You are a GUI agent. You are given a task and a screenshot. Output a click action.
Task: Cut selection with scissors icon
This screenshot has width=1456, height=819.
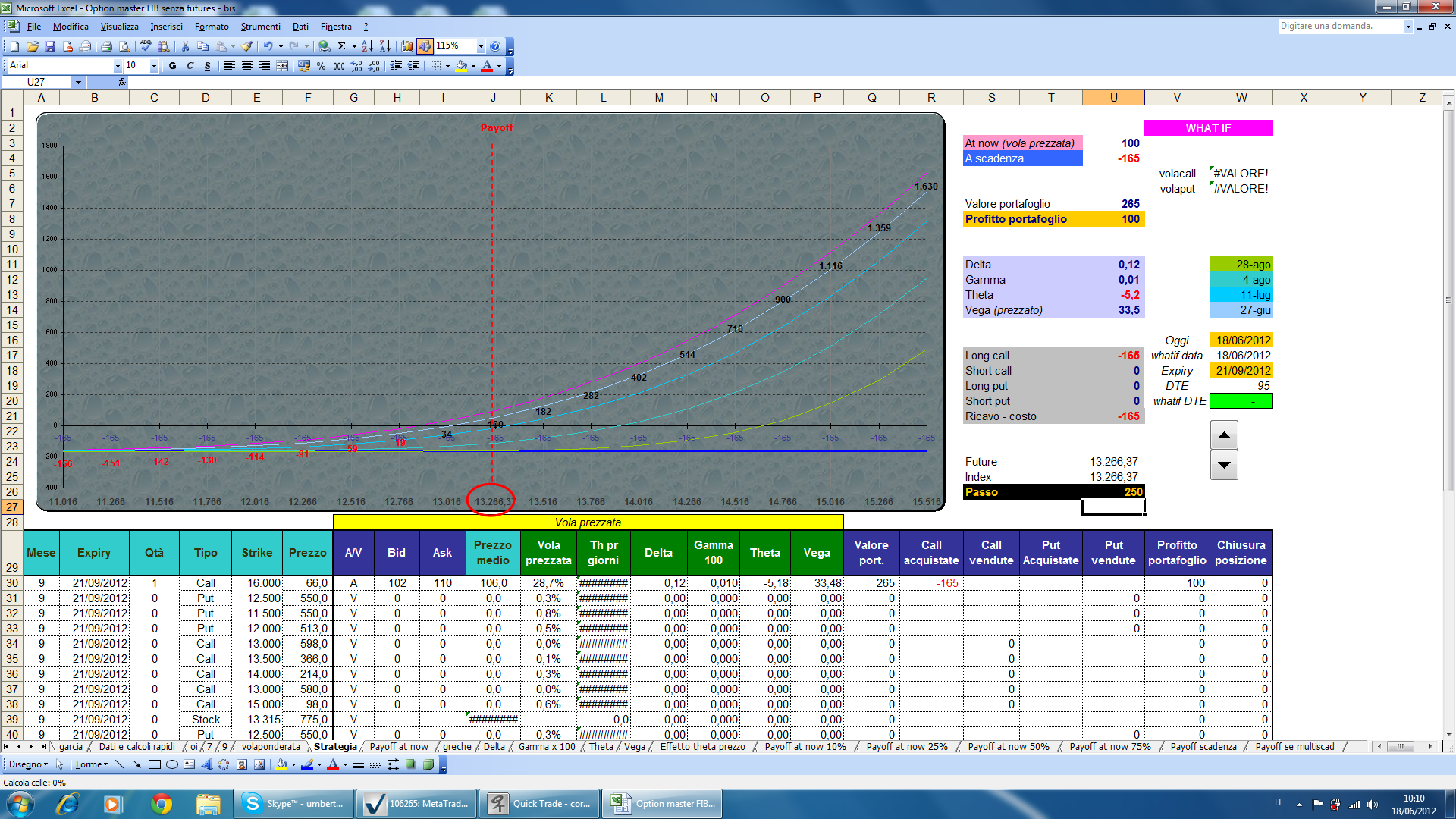click(185, 46)
